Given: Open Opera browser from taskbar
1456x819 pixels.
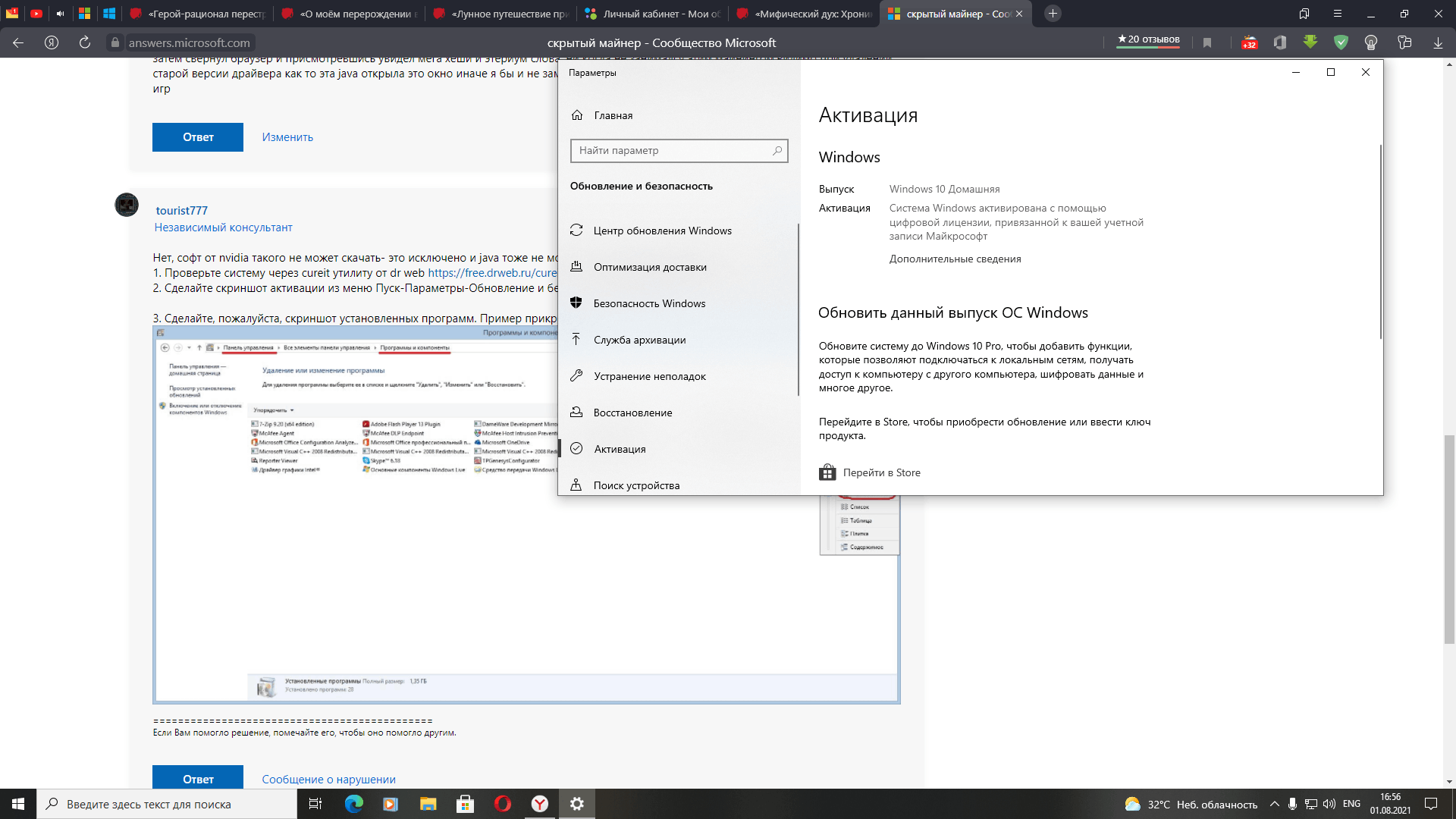Looking at the screenshot, I should pyautogui.click(x=503, y=804).
